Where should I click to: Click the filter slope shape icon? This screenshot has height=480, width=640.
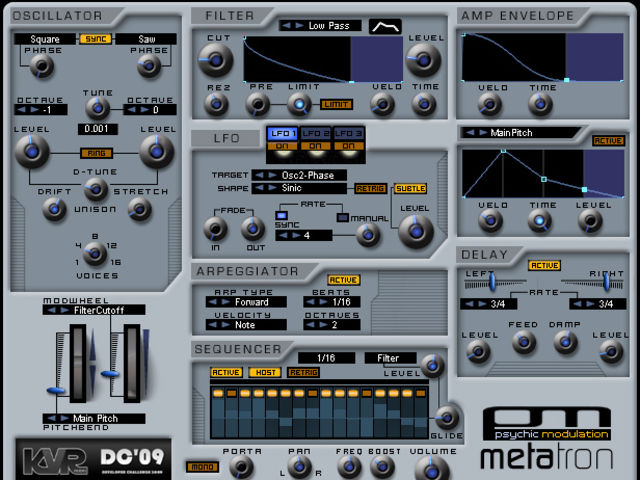385,27
